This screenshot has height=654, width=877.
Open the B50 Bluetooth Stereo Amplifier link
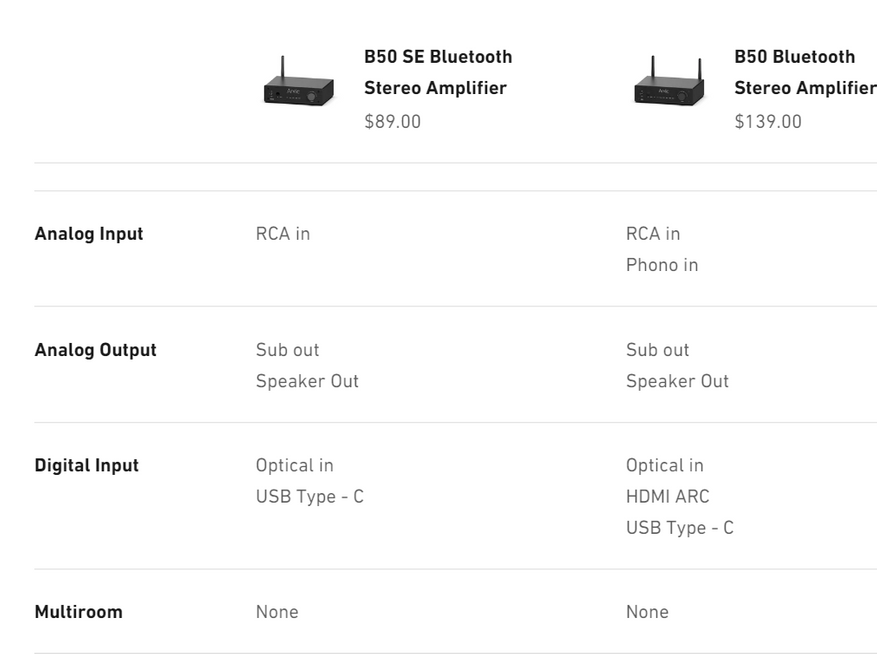tap(804, 72)
